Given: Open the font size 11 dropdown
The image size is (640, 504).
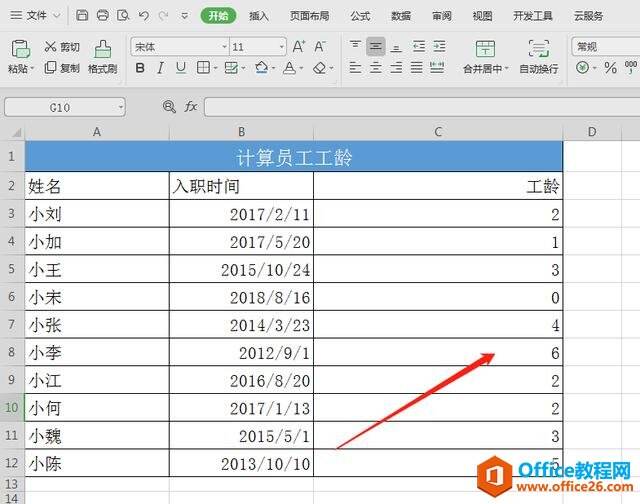Looking at the screenshot, I should [x=282, y=47].
